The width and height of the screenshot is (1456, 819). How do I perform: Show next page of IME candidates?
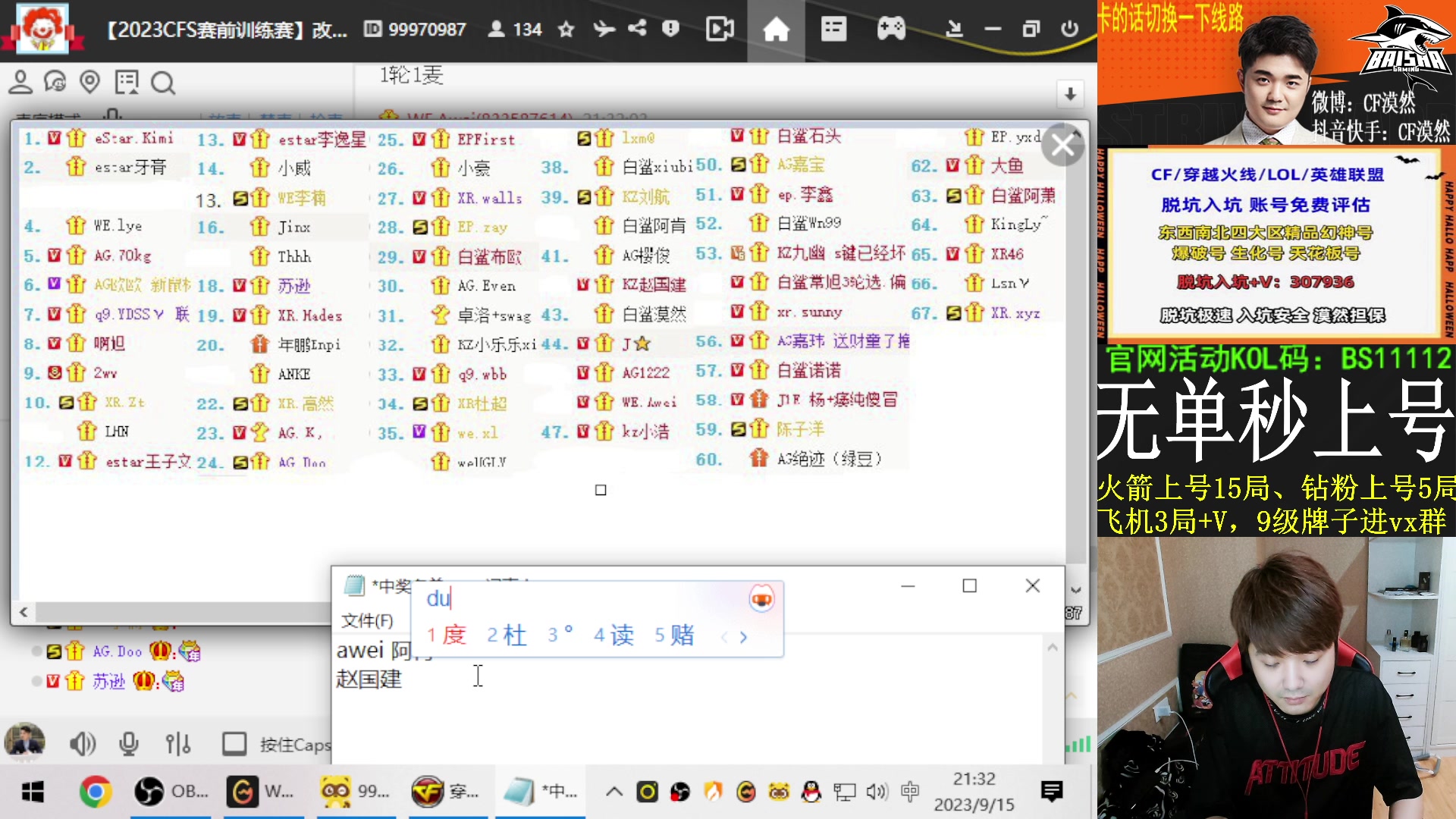[x=743, y=637]
